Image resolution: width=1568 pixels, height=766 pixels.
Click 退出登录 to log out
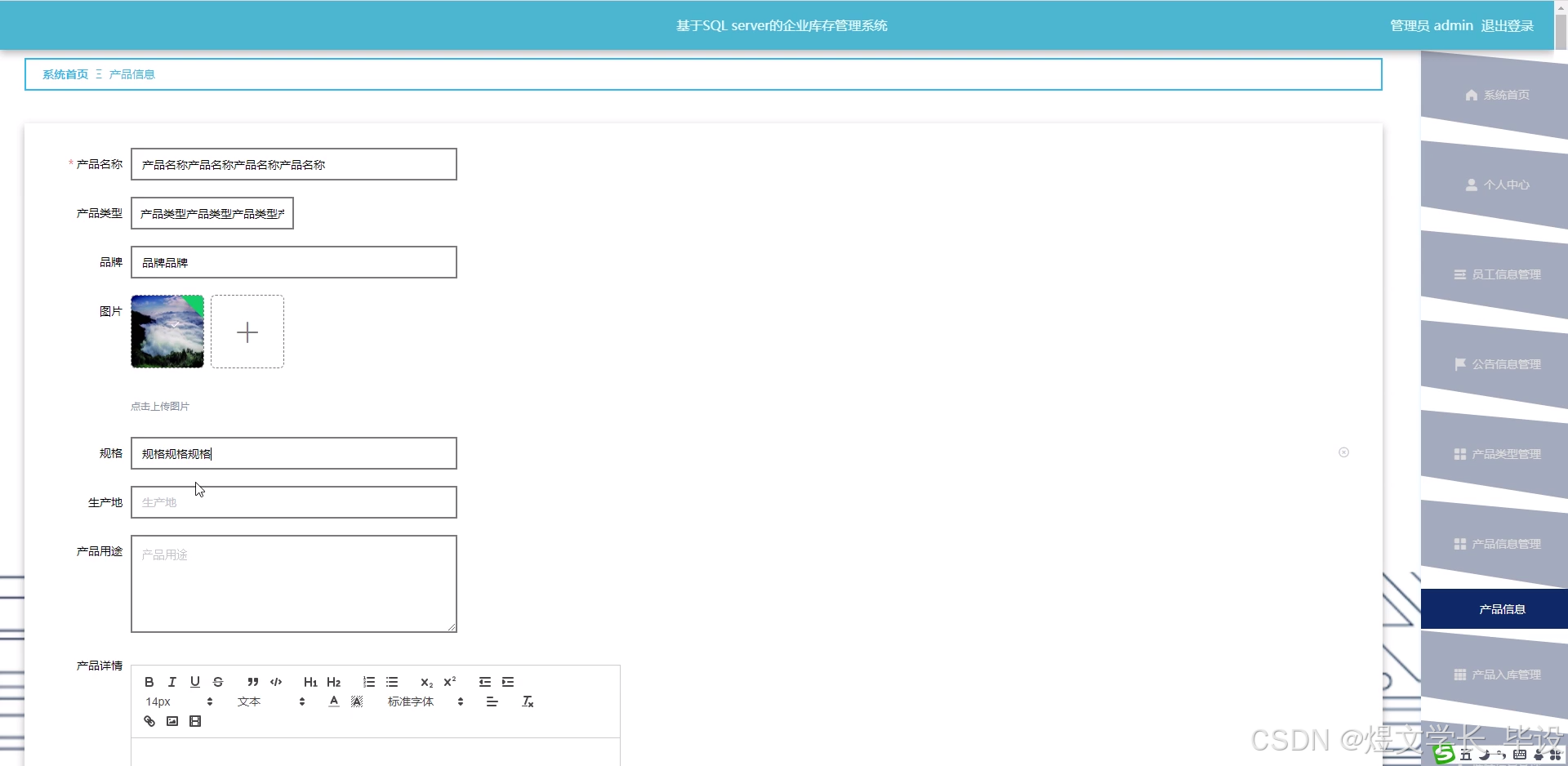1509,24
